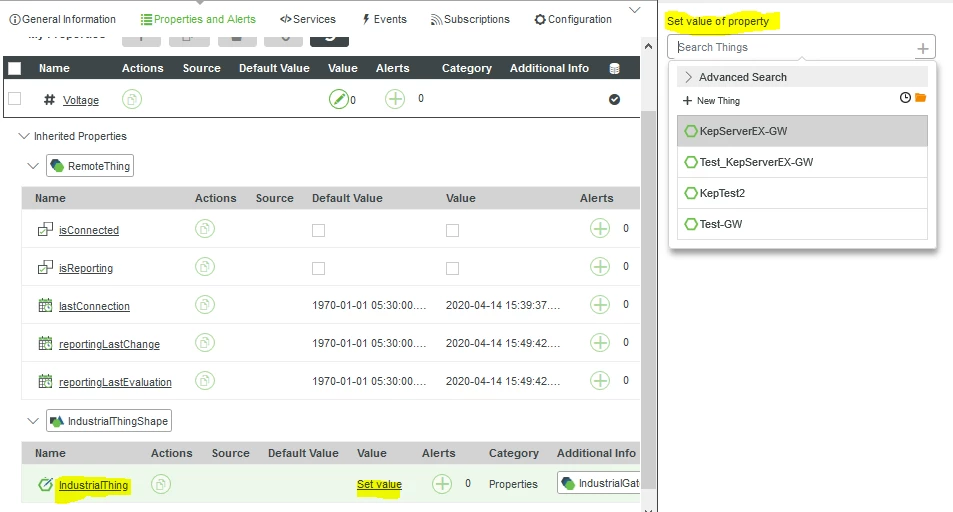Add alert for isReporting property
The height and width of the screenshot is (512, 953).
(x=600, y=266)
